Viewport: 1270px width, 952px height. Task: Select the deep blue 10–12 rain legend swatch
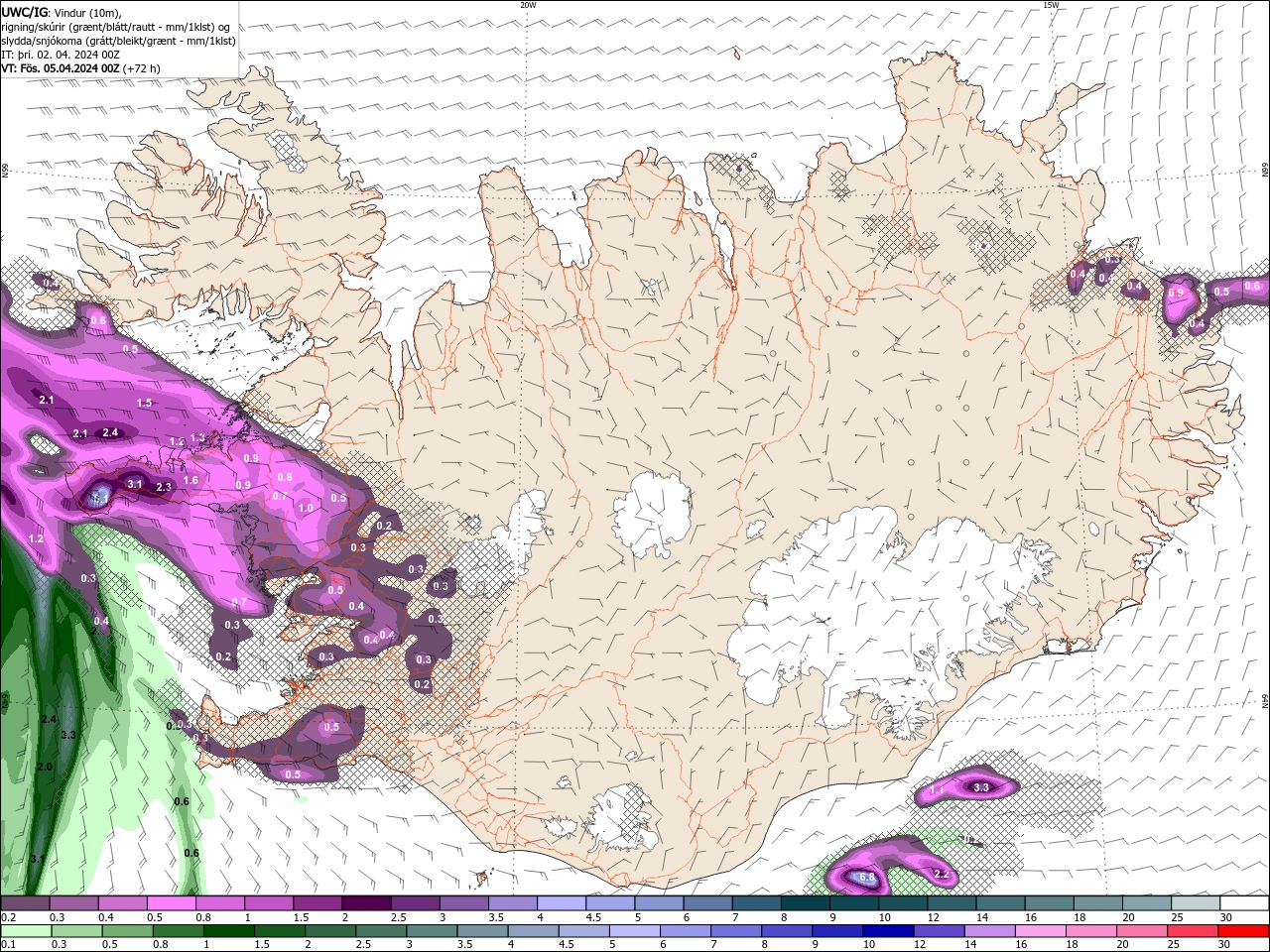pyautogui.click(x=889, y=931)
